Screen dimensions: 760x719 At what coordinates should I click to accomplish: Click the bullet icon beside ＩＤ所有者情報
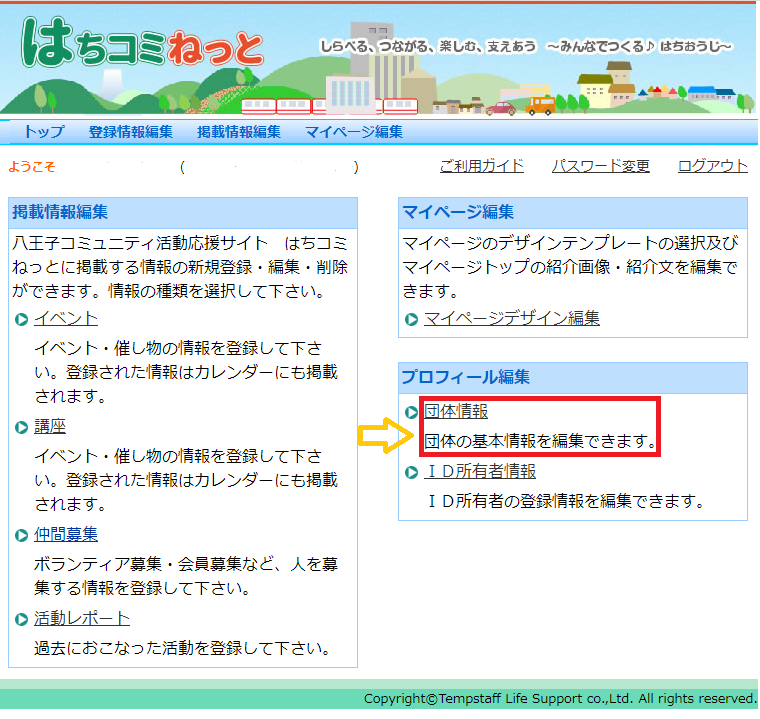pyautogui.click(x=412, y=472)
